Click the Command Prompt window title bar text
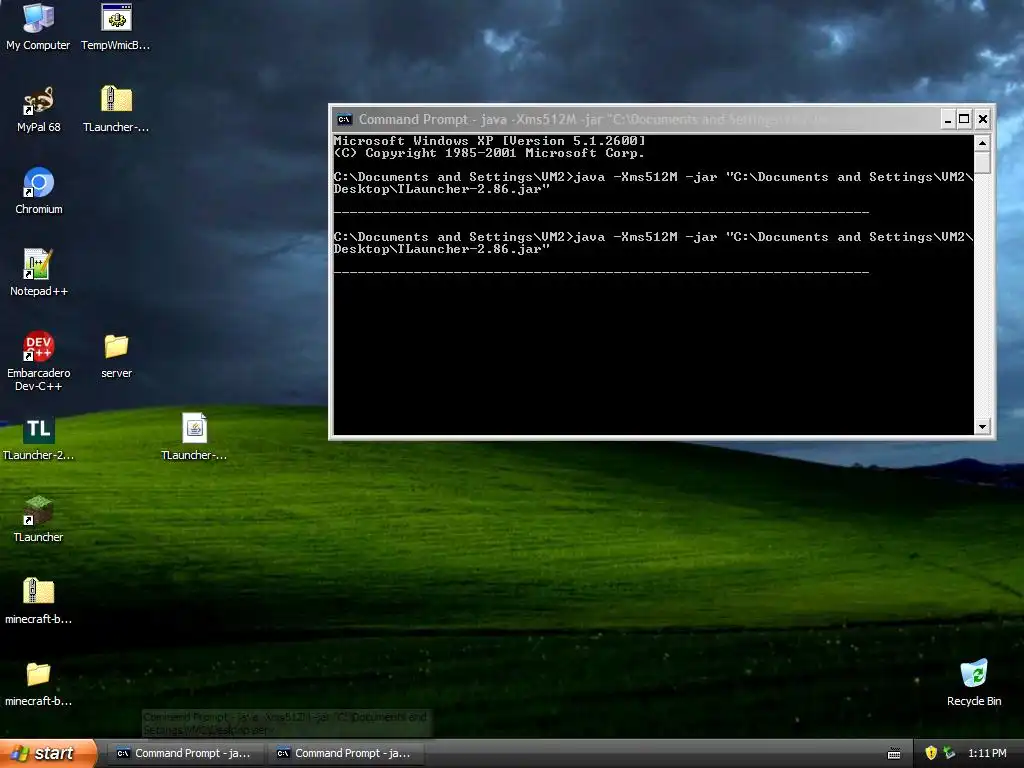Screen dimensions: 1024x768 tap(593, 120)
